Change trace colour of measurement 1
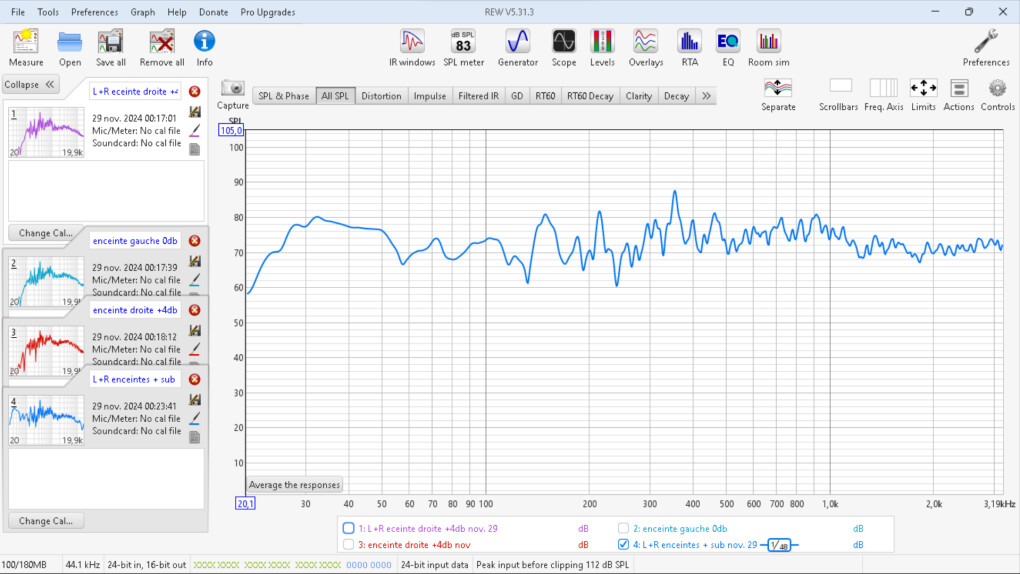Image resolution: width=1020 pixels, height=574 pixels. coord(195,131)
